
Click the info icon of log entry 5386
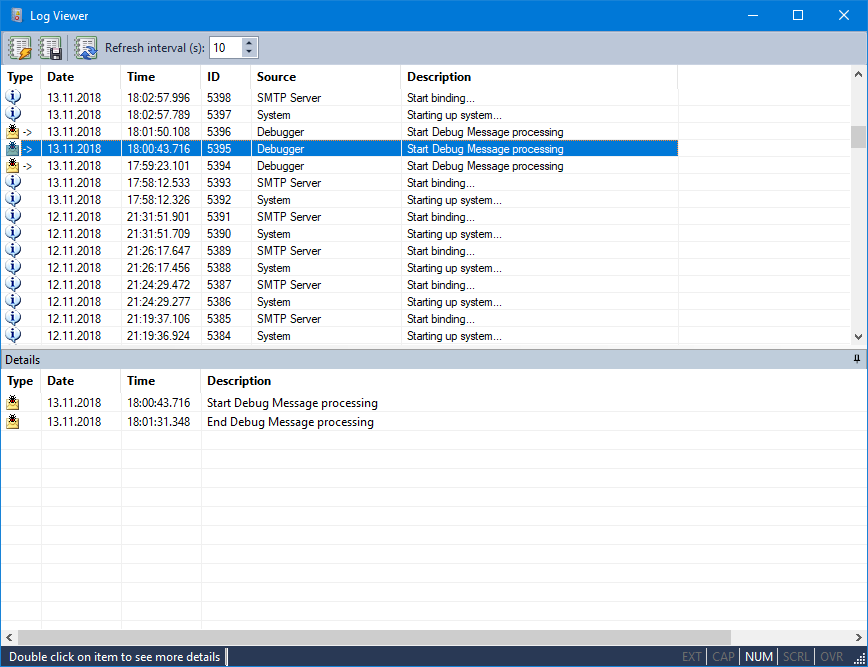[x=13, y=302]
